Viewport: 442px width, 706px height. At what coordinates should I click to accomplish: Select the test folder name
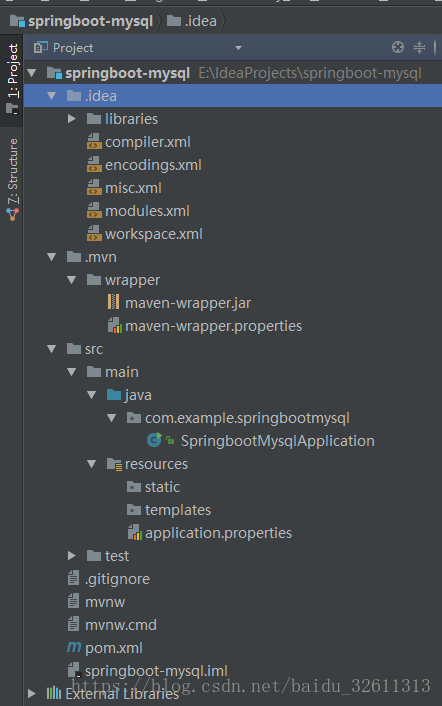[117, 556]
